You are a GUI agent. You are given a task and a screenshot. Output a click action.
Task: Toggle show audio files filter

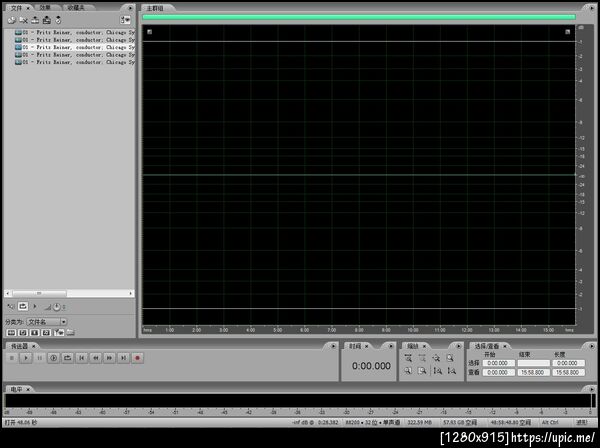(x=11, y=333)
